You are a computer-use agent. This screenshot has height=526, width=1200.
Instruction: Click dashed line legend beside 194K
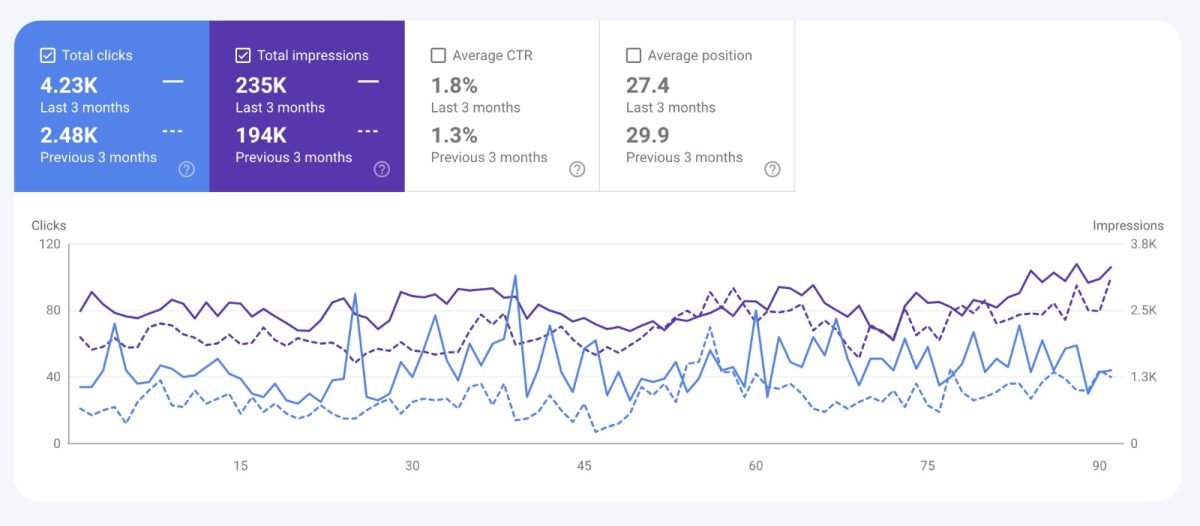tap(368, 131)
